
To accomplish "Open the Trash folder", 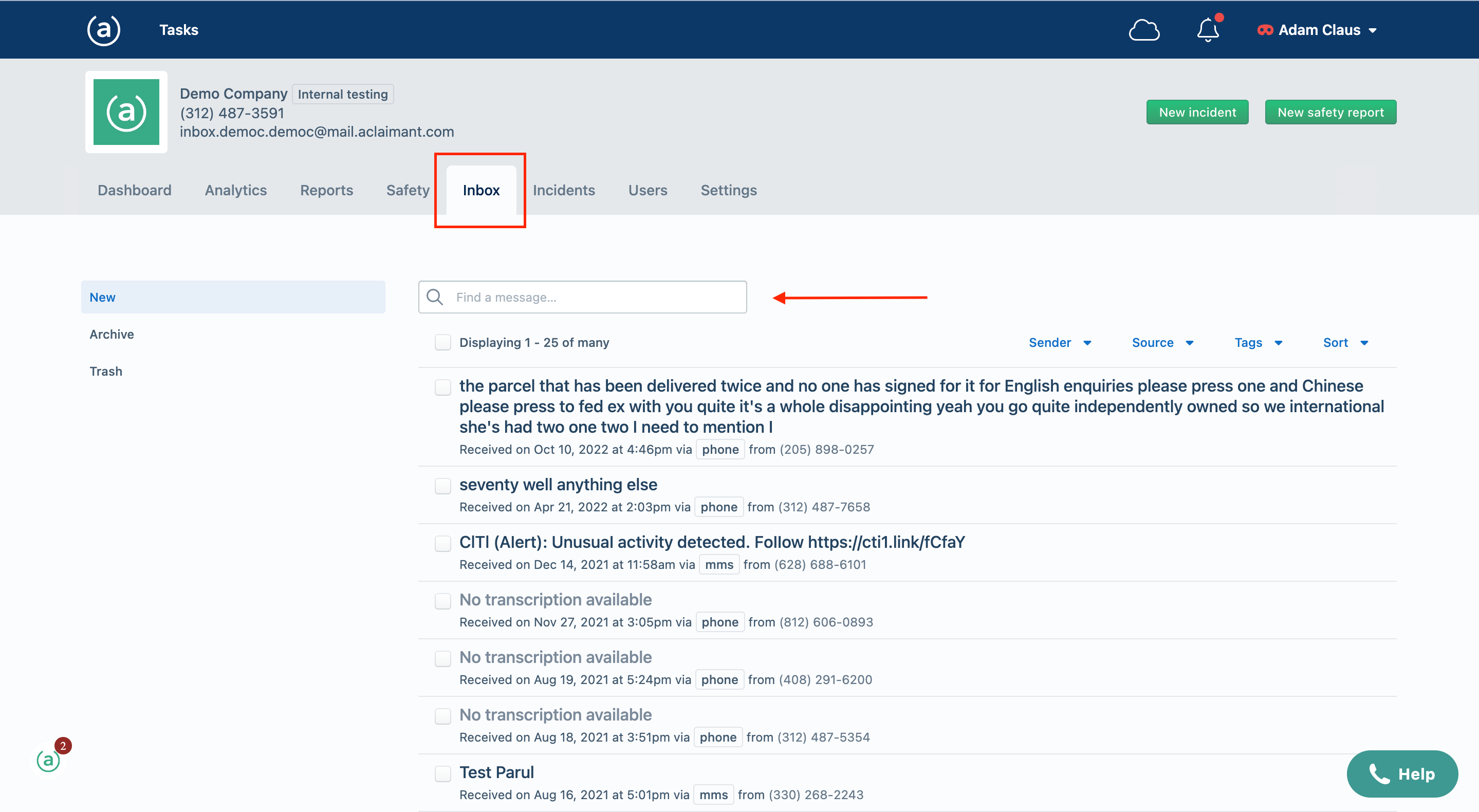I will [x=106, y=371].
